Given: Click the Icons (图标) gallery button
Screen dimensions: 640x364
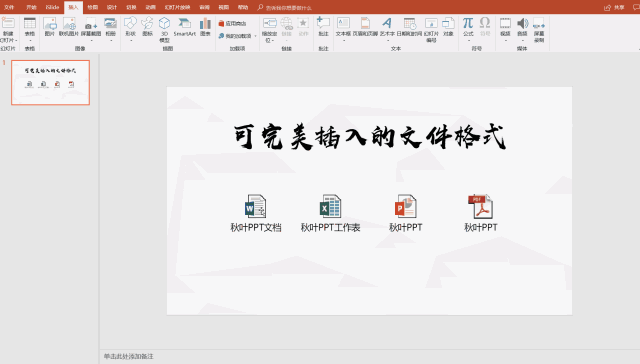Looking at the screenshot, I should click(x=147, y=27).
